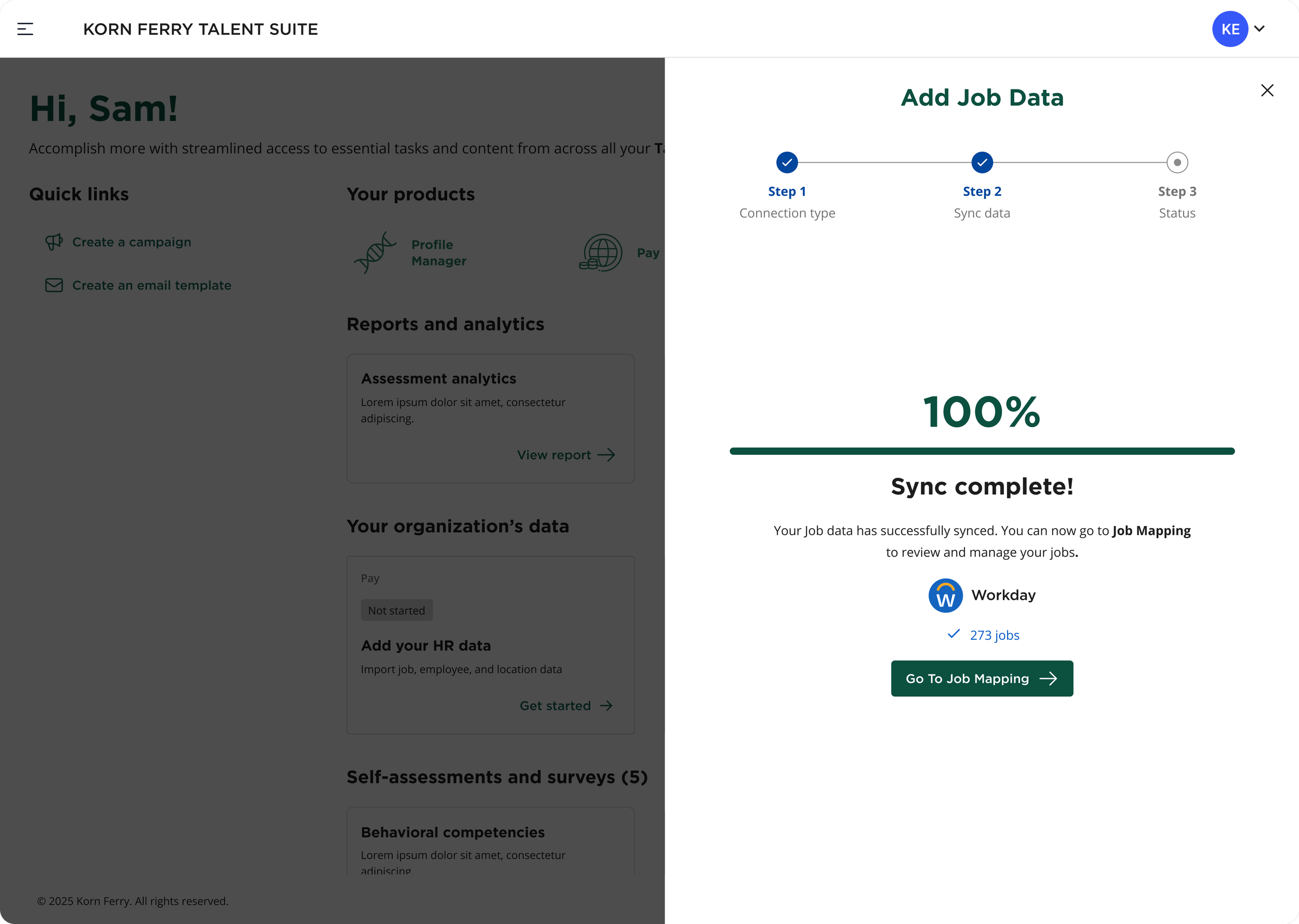Open the Behavioral competencies card
The width and height of the screenshot is (1299, 924).
(x=453, y=833)
